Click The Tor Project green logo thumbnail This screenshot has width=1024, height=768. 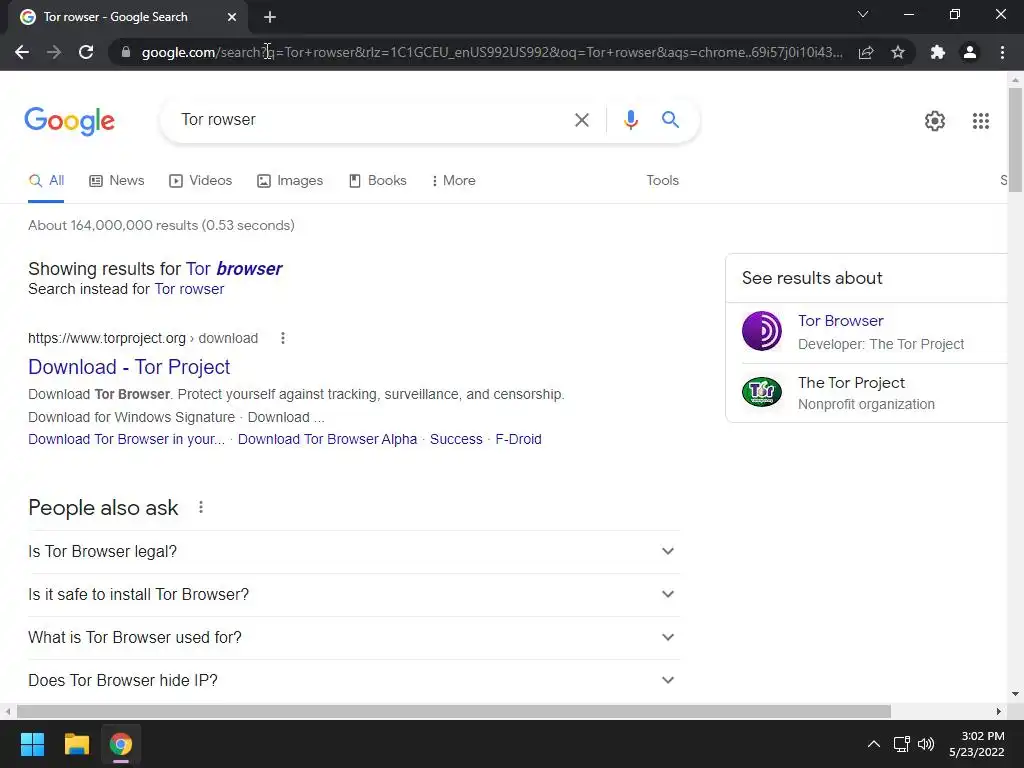tap(761, 392)
